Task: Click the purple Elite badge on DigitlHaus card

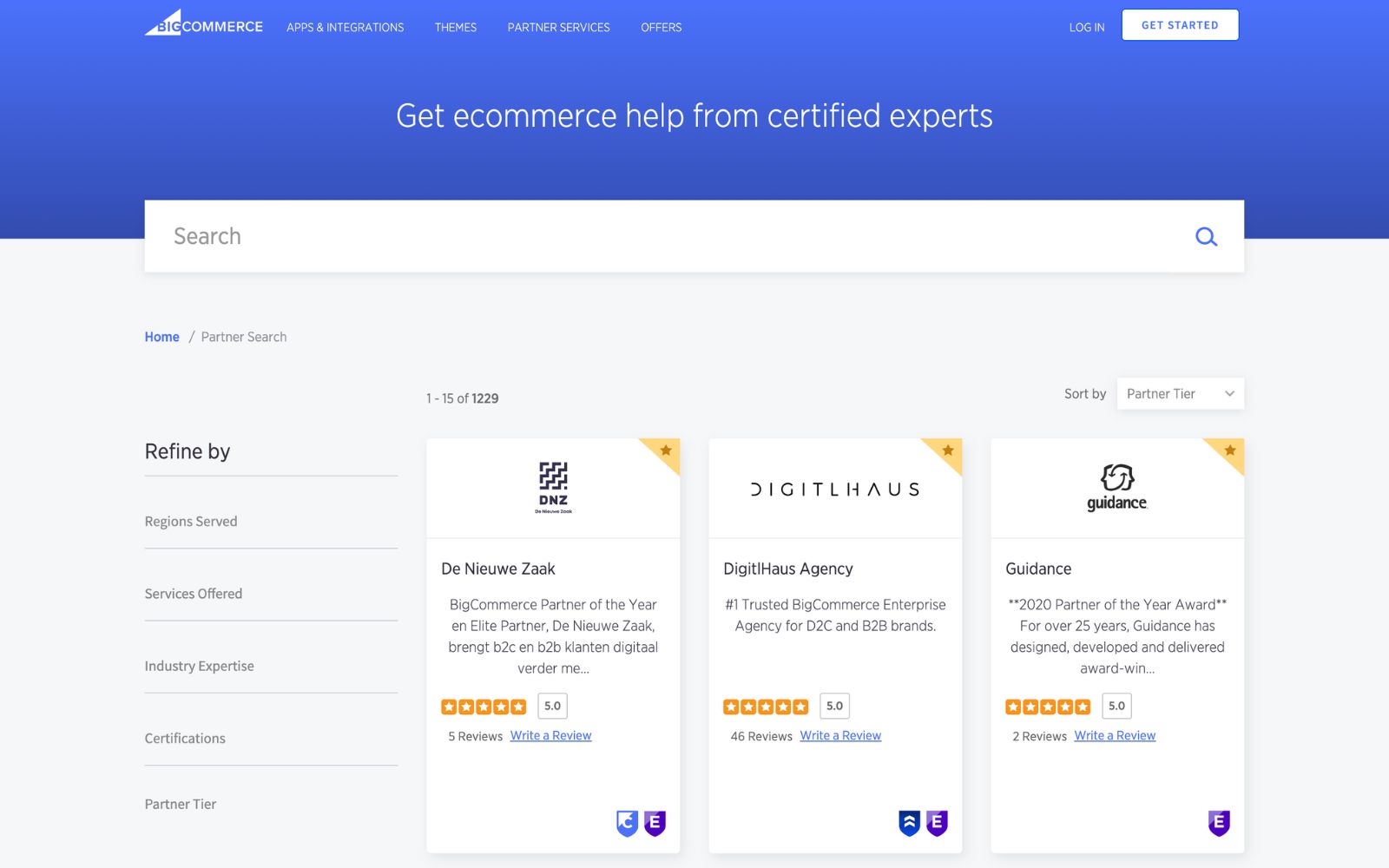Action: pos(937,822)
